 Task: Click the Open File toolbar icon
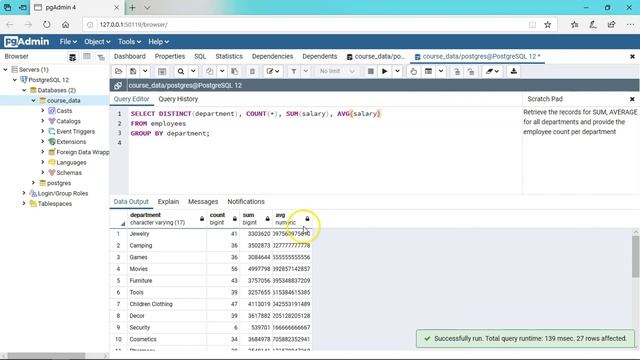click(x=118, y=71)
